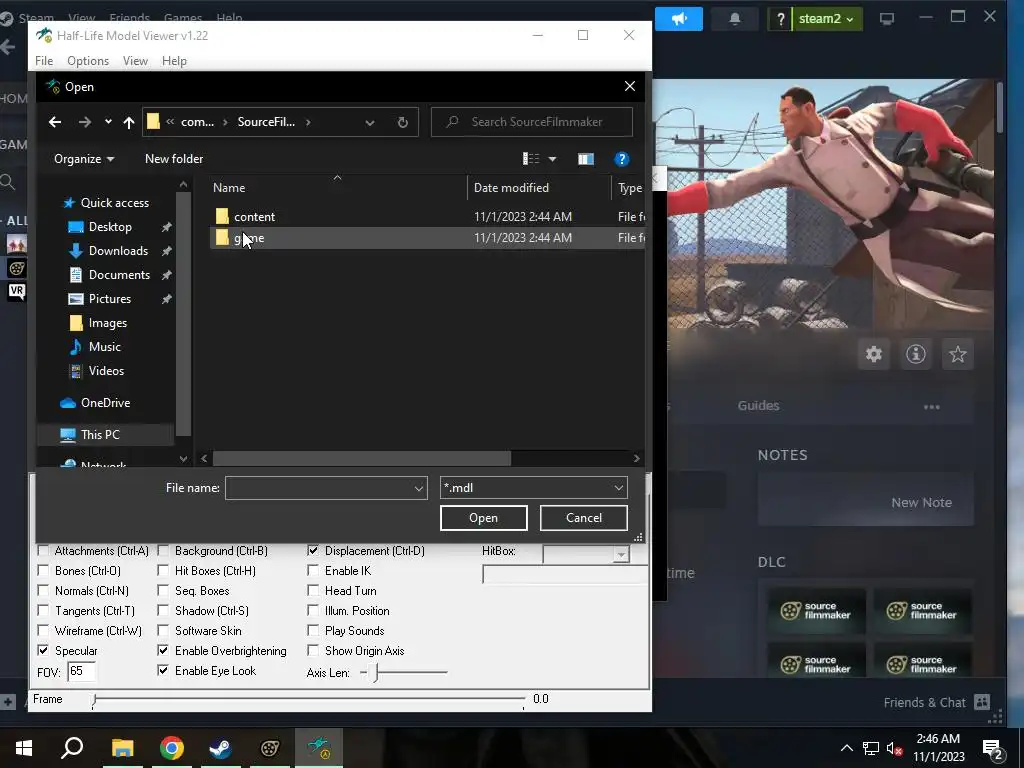The width and height of the screenshot is (1024, 768).
Task: Expand the File name history dropdown
Action: click(x=419, y=488)
